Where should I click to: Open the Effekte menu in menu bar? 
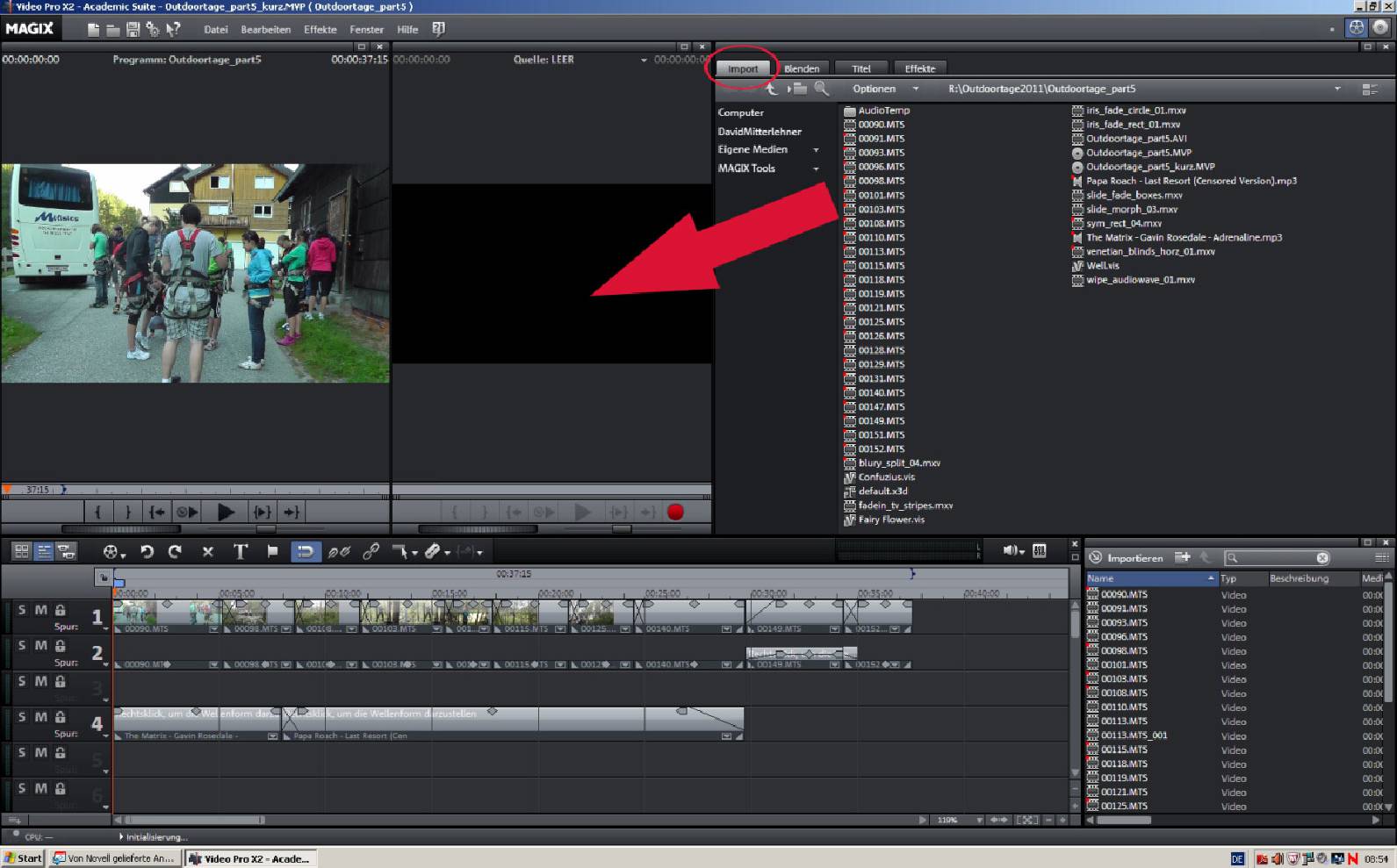(x=320, y=30)
